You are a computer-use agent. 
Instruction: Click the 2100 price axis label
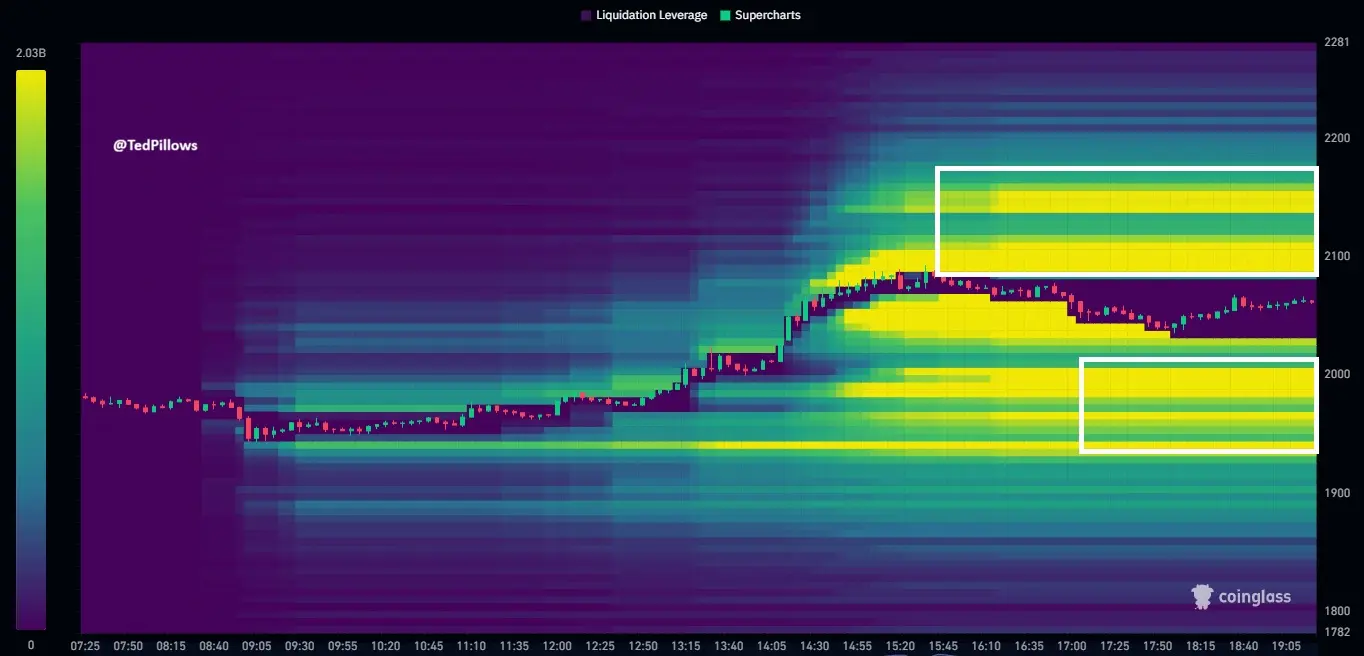[1336, 256]
